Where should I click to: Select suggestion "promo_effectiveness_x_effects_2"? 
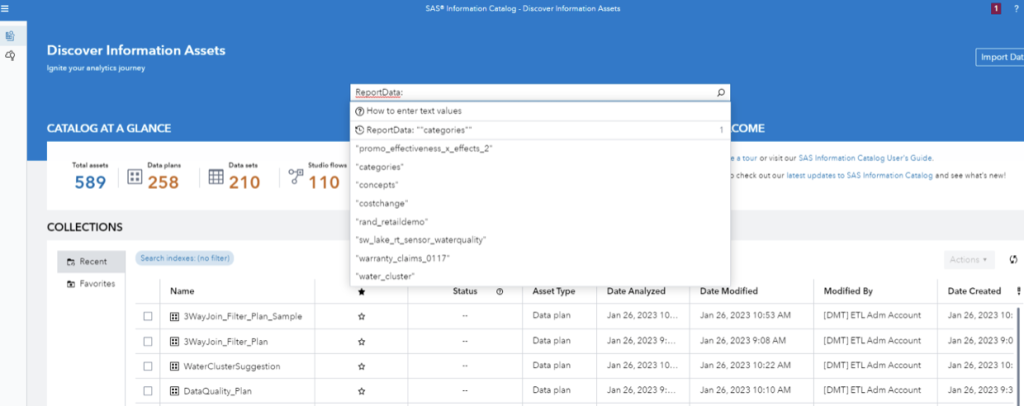click(x=540, y=148)
